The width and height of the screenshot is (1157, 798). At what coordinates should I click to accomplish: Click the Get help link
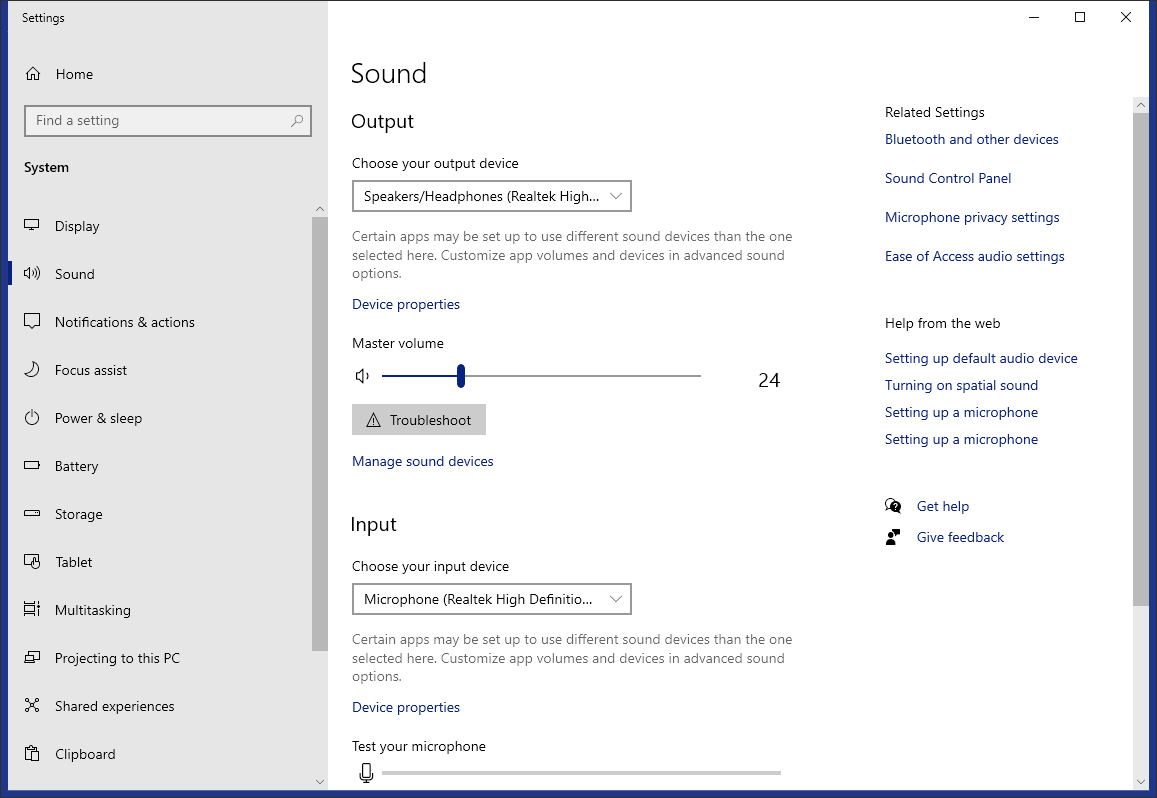(943, 506)
